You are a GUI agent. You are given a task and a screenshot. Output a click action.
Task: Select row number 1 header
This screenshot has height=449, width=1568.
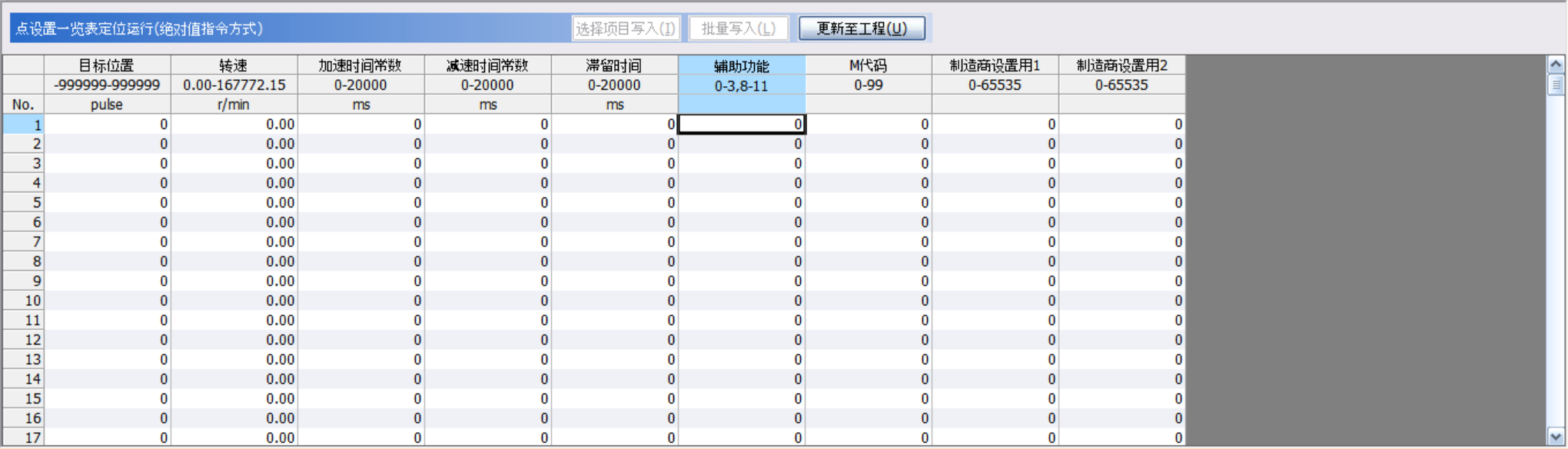[x=23, y=125]
